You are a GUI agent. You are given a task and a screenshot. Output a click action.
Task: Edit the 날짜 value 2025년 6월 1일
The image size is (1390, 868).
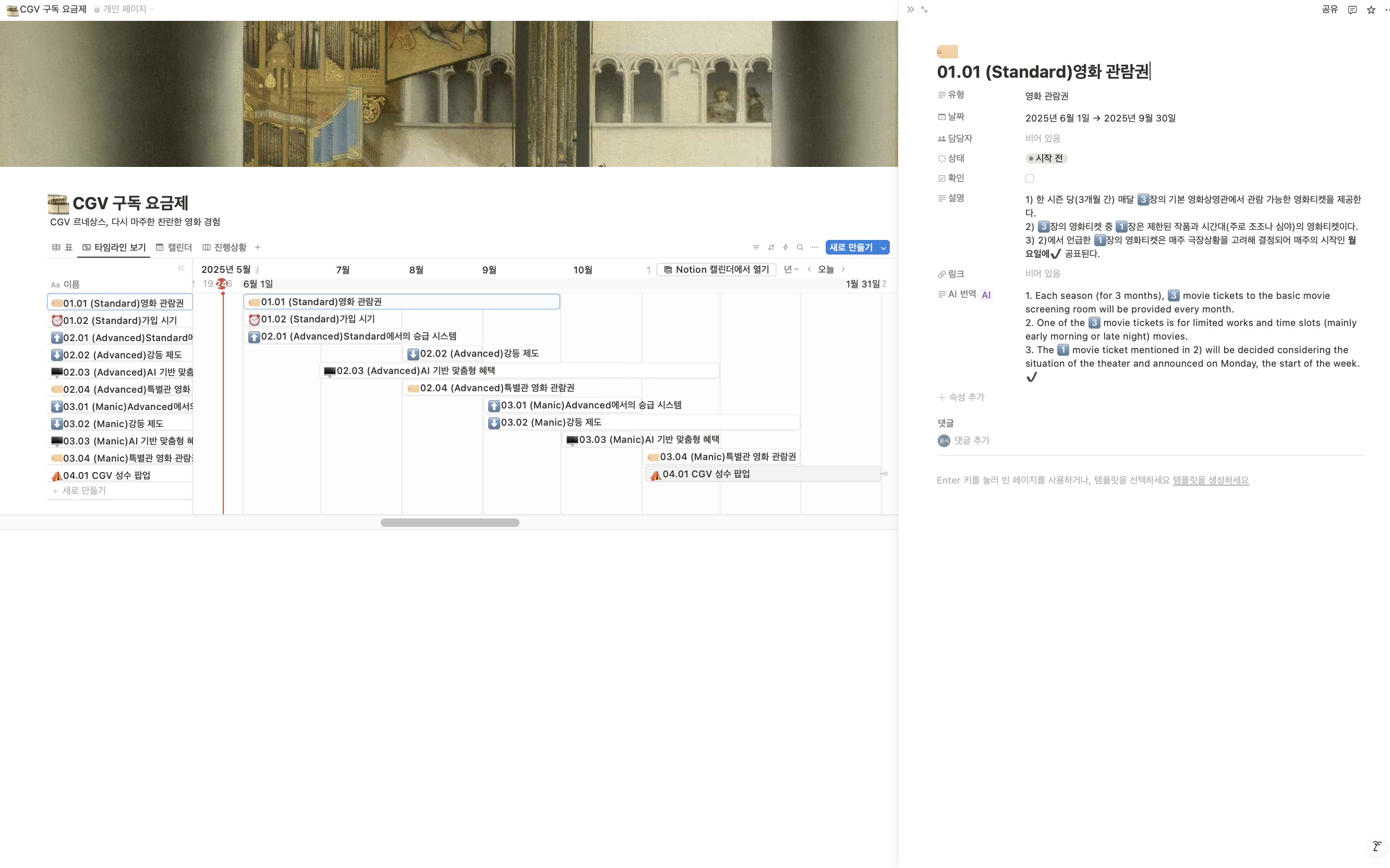tap(1099, 118)
